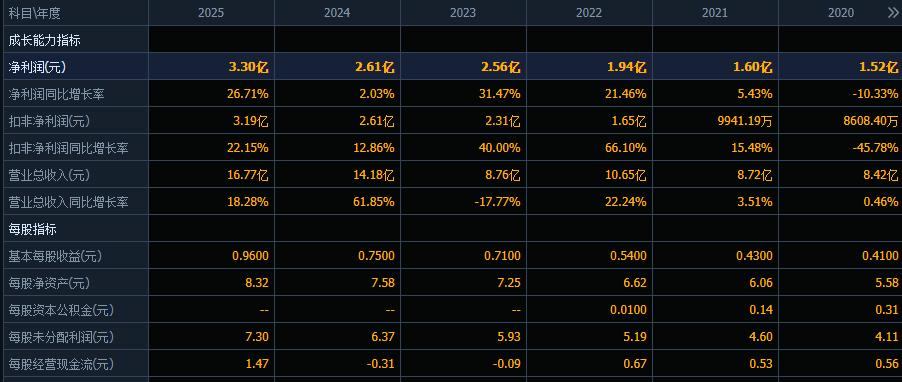Select the 2025 year column header
The image size is (902, 382).
pos(211,13)
